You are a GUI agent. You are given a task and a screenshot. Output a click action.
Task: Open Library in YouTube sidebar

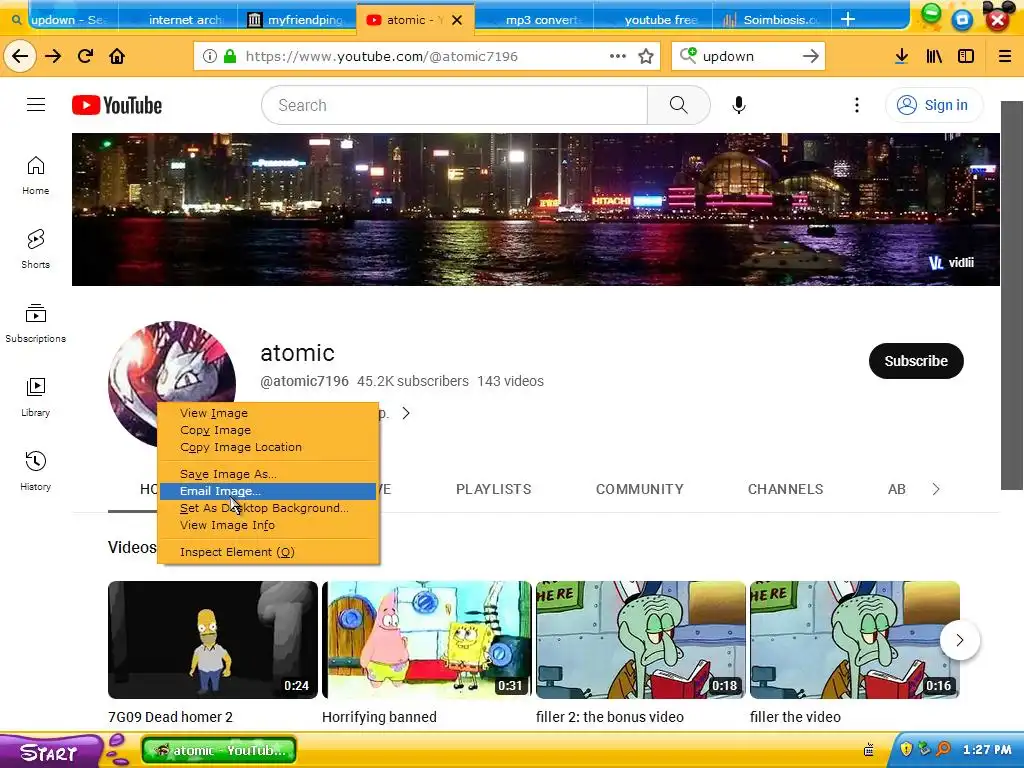point(35,397)
